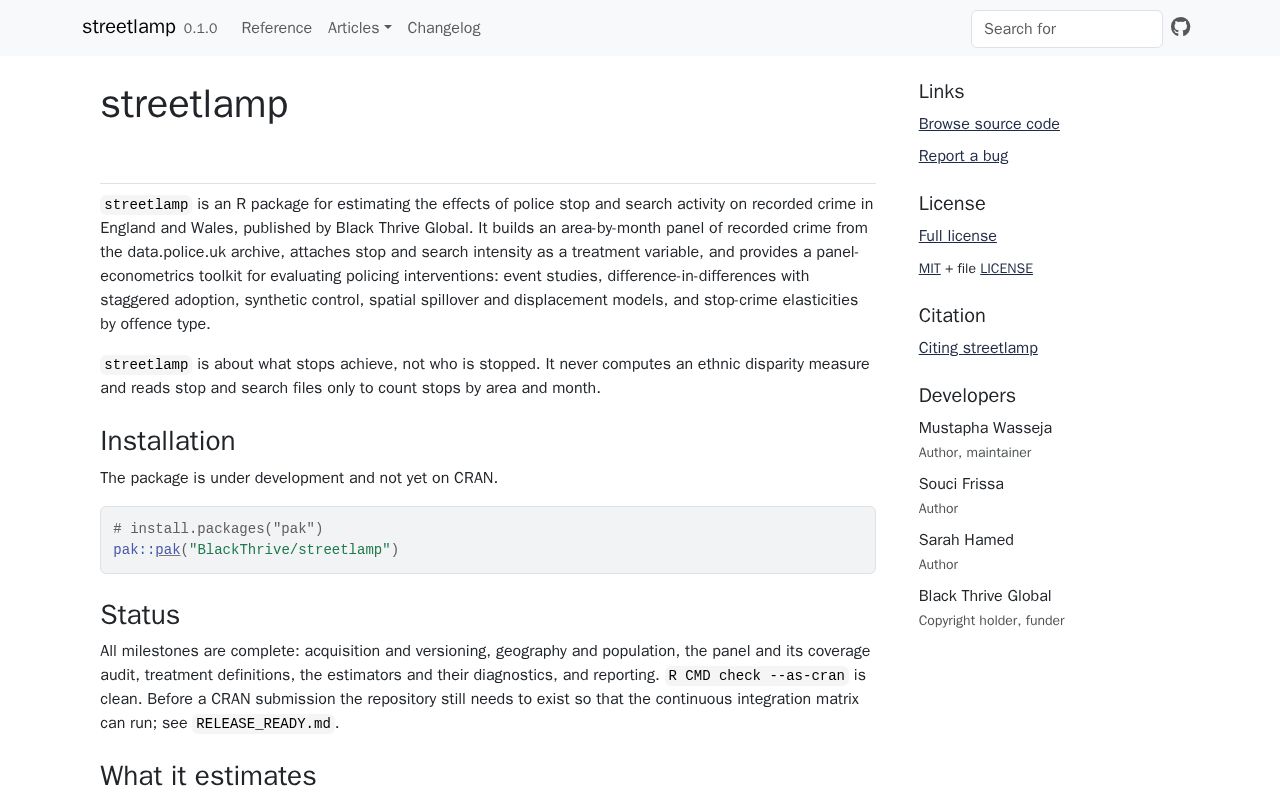Open the Reference page
Viewport: 1280px width, 800px height.
pyautogui.click(x=276, y=28)
